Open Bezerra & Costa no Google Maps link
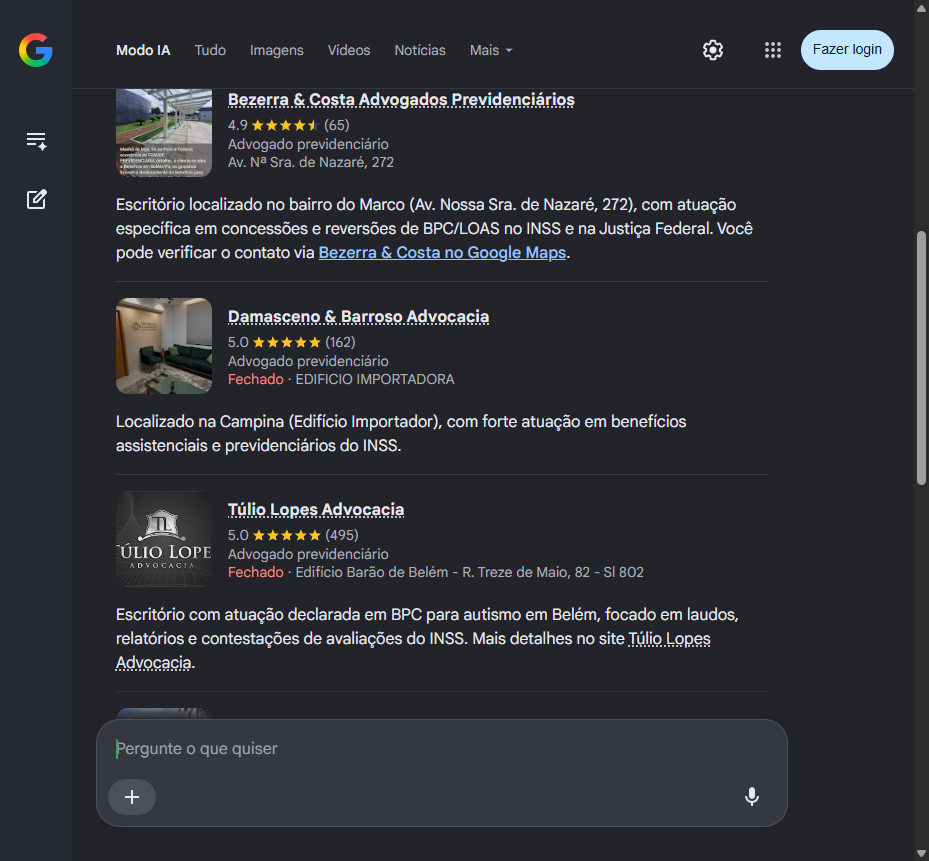The width and height of the screenshot is (929, 861). click(442, 252)
